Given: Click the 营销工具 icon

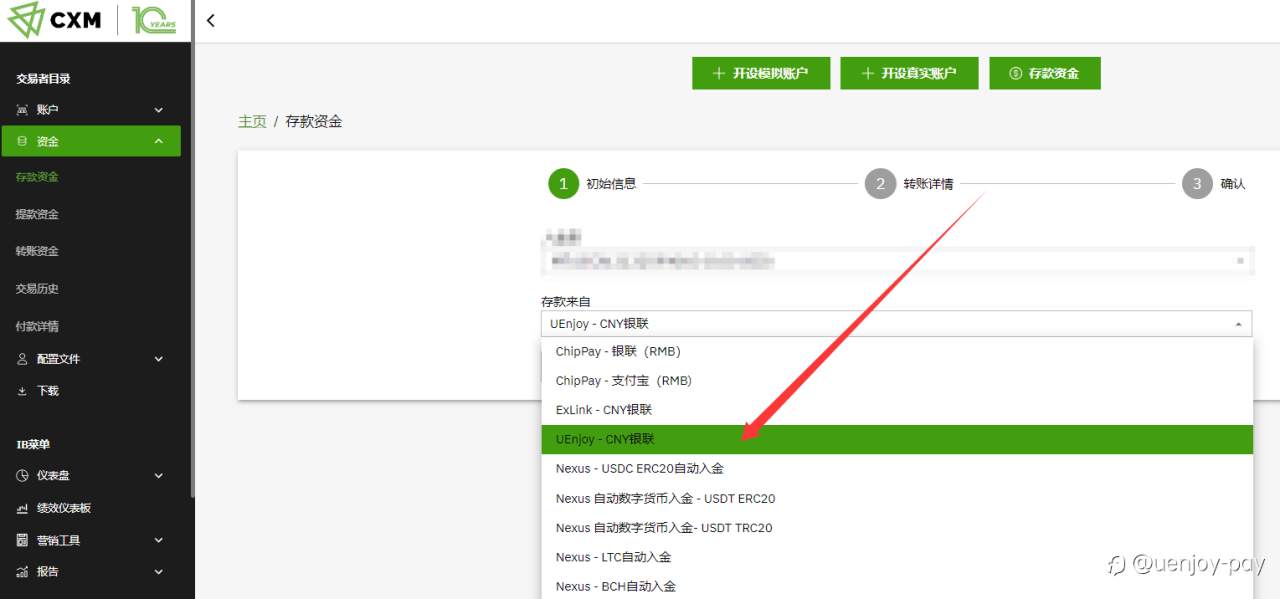Looking at the screenshot, I should (x=22, y=540).
